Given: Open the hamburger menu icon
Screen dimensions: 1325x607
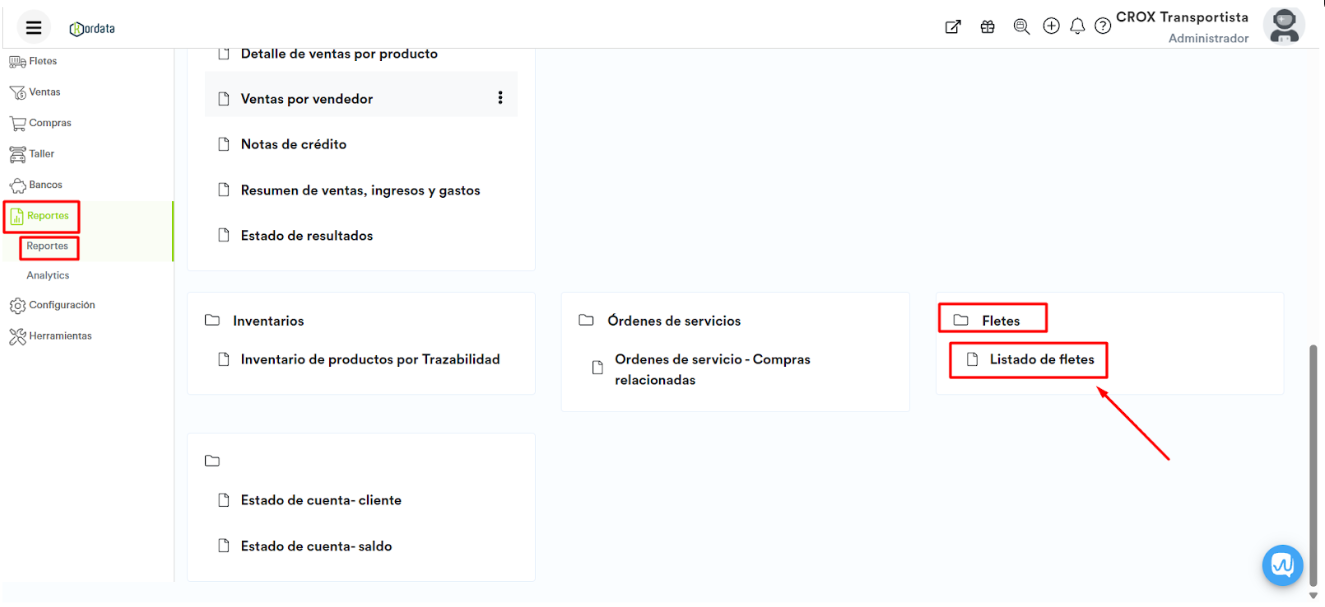Looking at the screenshot, I should tap(33, 28).
